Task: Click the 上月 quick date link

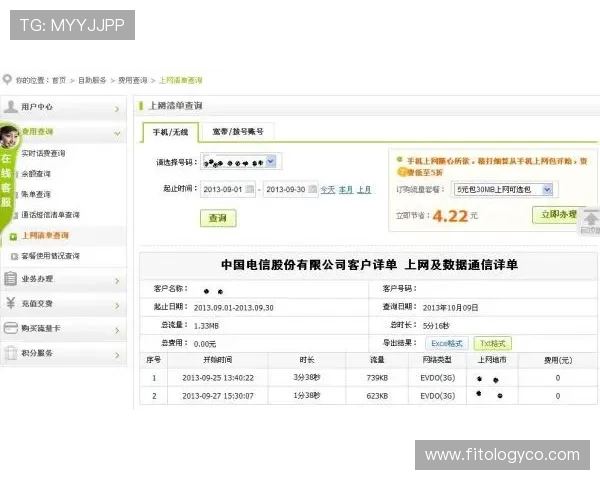Action: tap(363, 189)
